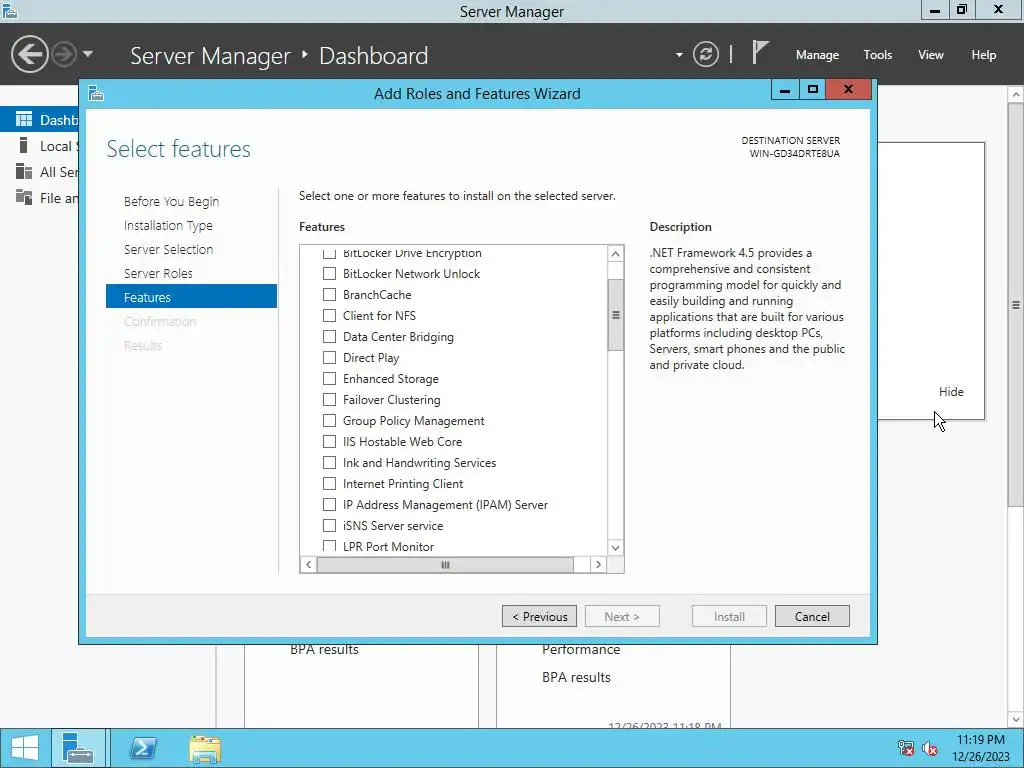1024x768 pixels.
Task: Check the BranchCache checkbox
Action: [330, 295]
